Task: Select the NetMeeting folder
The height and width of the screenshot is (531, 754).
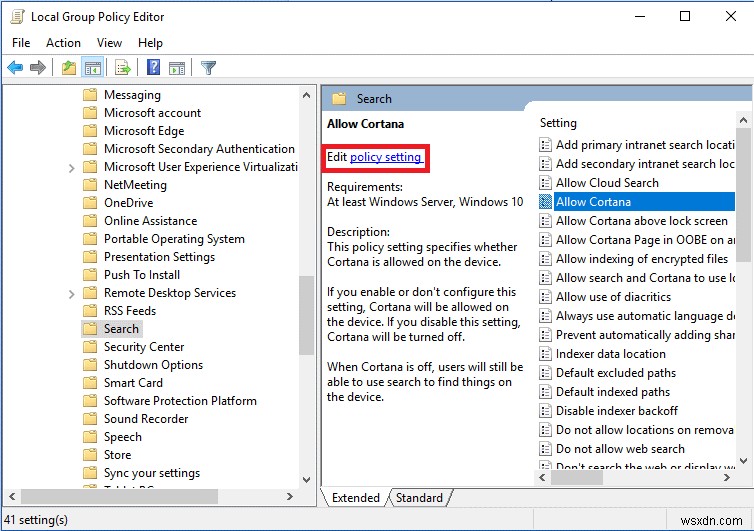Action: point(135,185)
